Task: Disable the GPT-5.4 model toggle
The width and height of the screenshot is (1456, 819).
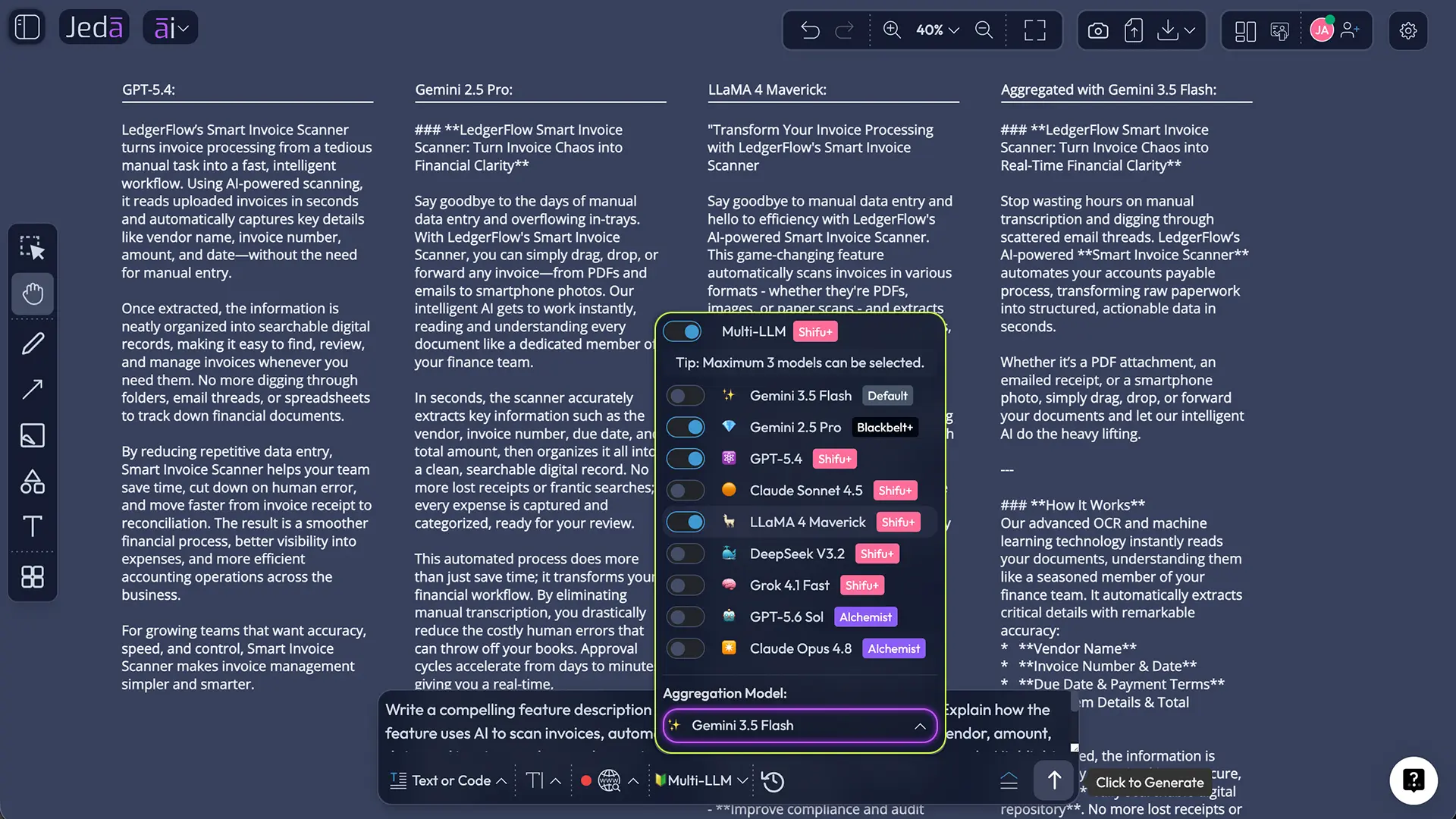Action: click(x=686, y=459)
